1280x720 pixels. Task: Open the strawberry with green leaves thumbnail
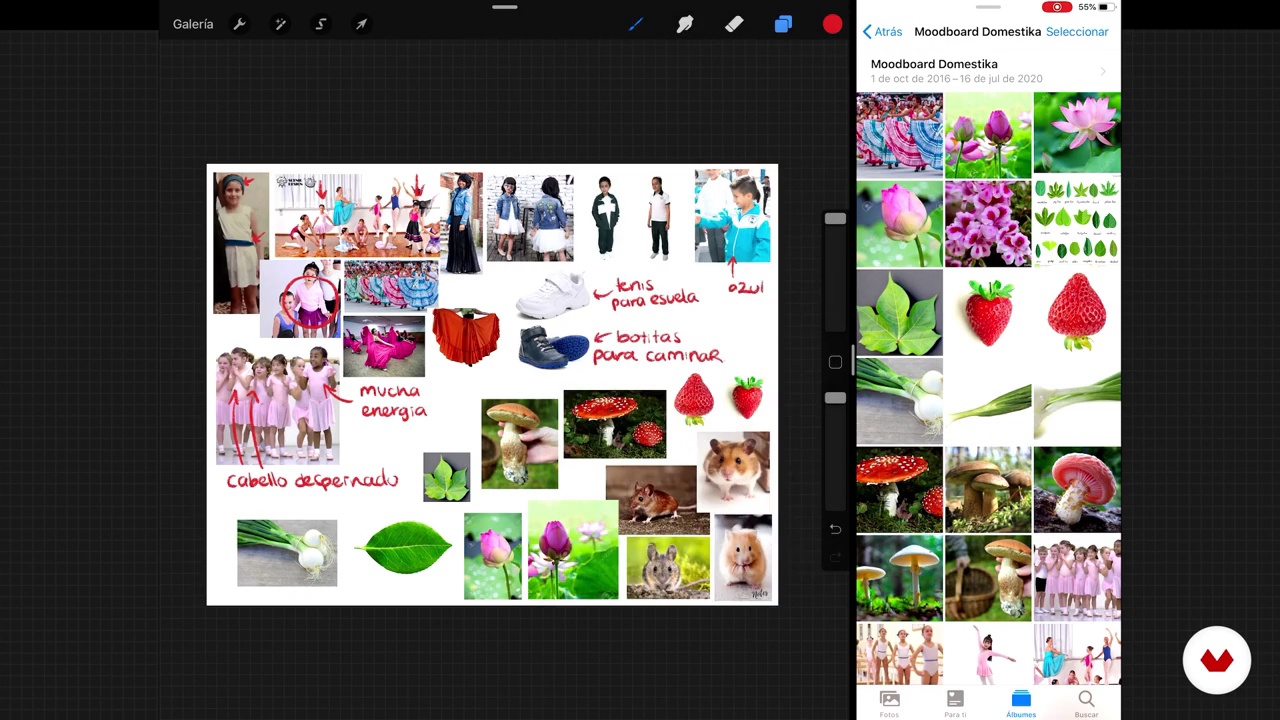(x=988, y=313)
